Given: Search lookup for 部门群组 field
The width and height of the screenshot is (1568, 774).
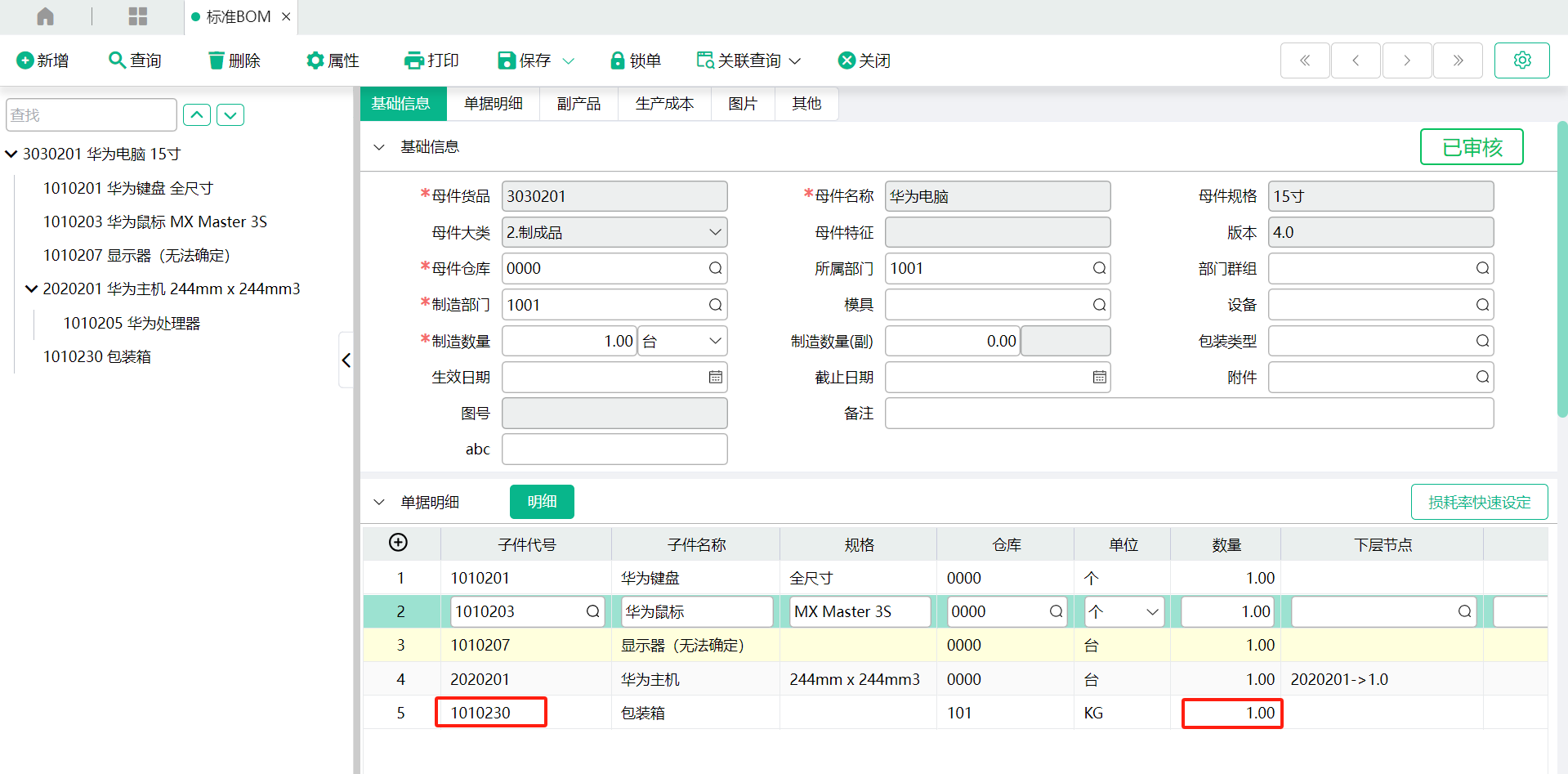Looking at the screenshot, I should [1482, 268].
